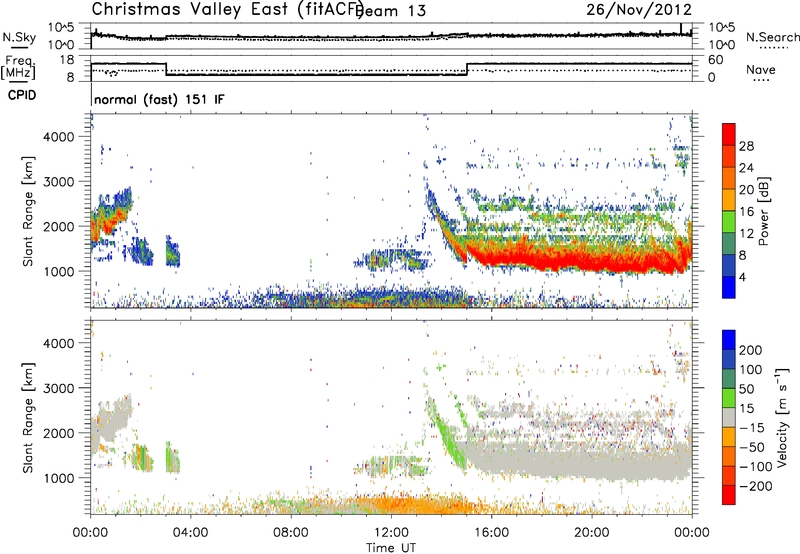Viewport: 800px width, 554px height.
Task: Click the '12:00' time axis label
Action: coord(391,533)
